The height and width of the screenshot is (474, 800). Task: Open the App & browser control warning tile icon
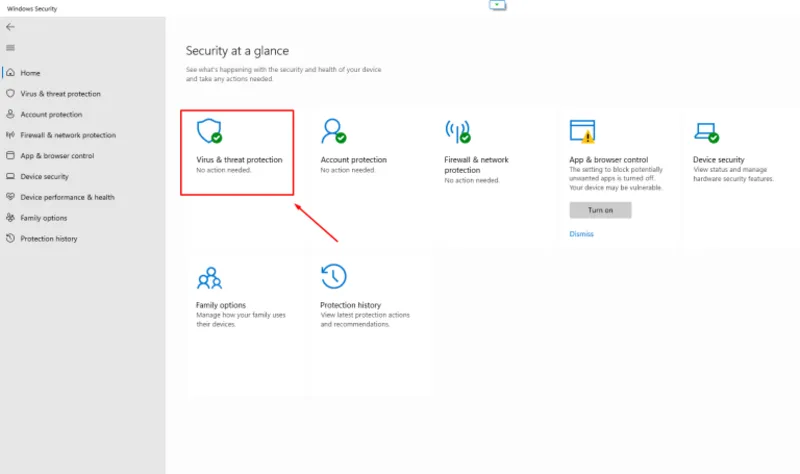click(582, 131)
